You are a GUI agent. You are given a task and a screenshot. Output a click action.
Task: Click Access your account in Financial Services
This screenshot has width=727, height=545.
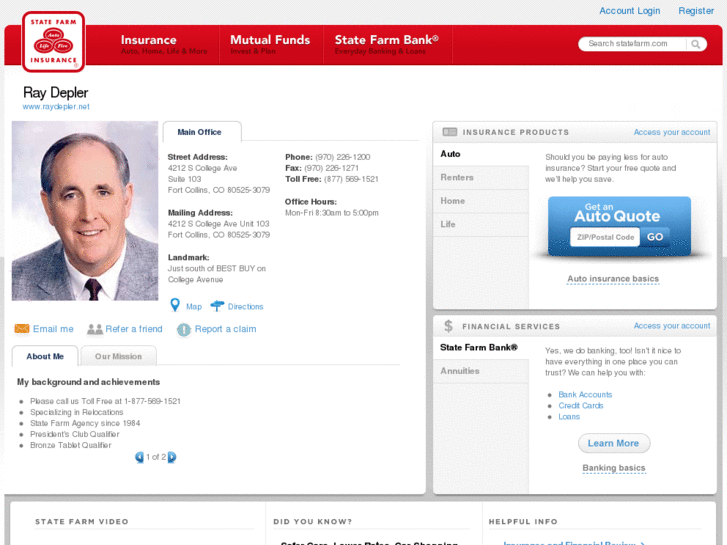click(x=672, y=326)
